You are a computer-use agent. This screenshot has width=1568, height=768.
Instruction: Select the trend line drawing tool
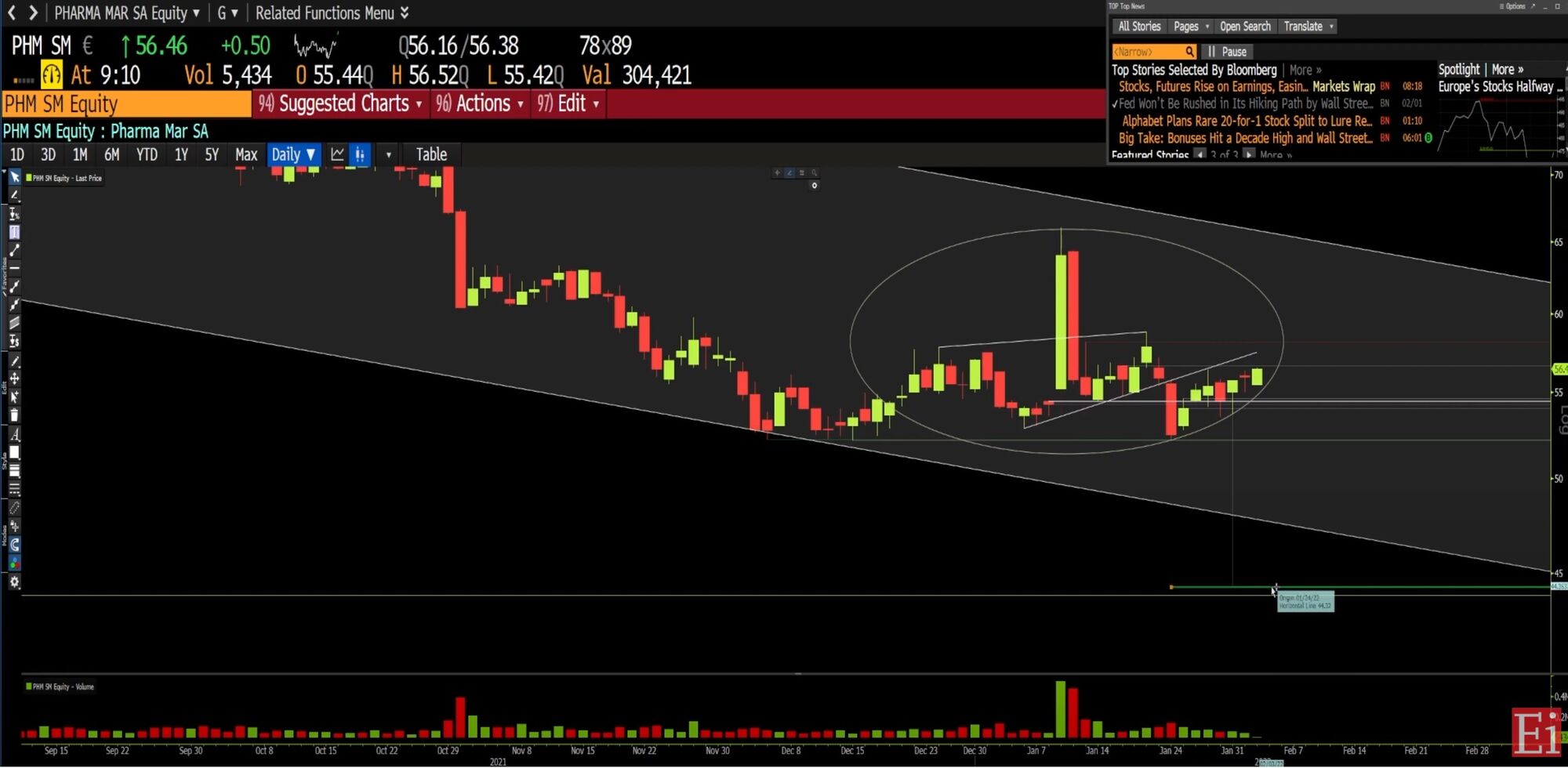click(14, 250)
